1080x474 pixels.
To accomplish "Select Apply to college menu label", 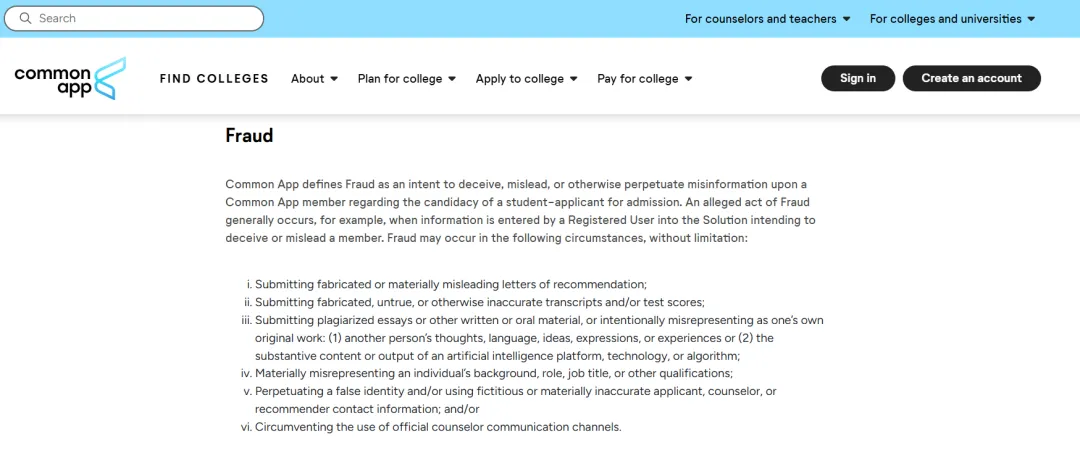I will click(x=520, y=79).
